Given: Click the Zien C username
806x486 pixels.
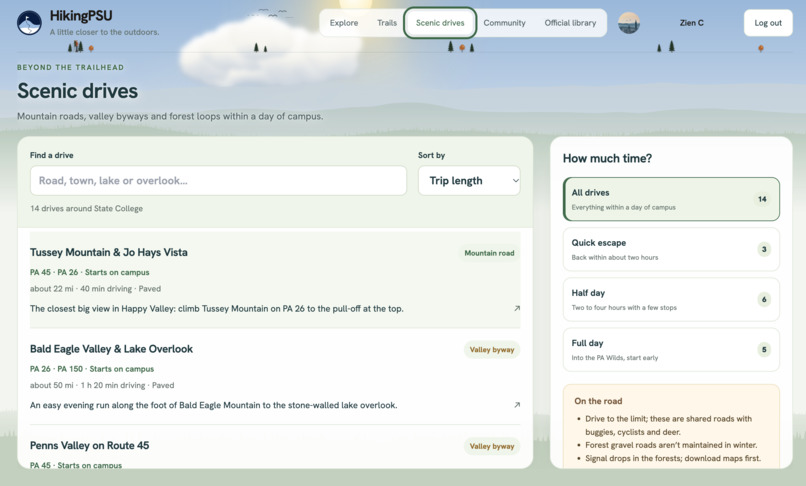Looking at the screenshot, I should 691,23.
